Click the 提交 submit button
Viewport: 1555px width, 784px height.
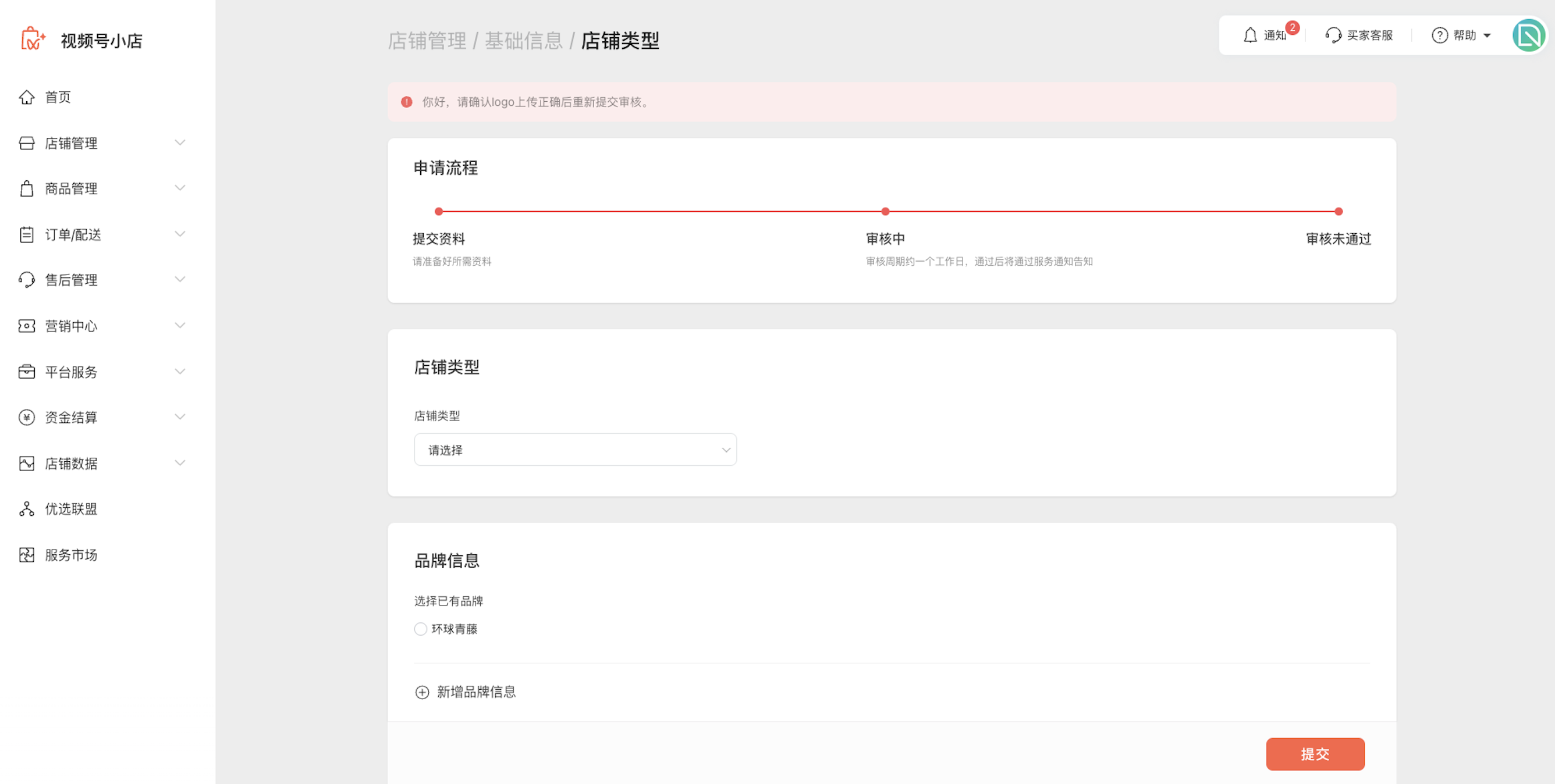(x=1315, y=754)
